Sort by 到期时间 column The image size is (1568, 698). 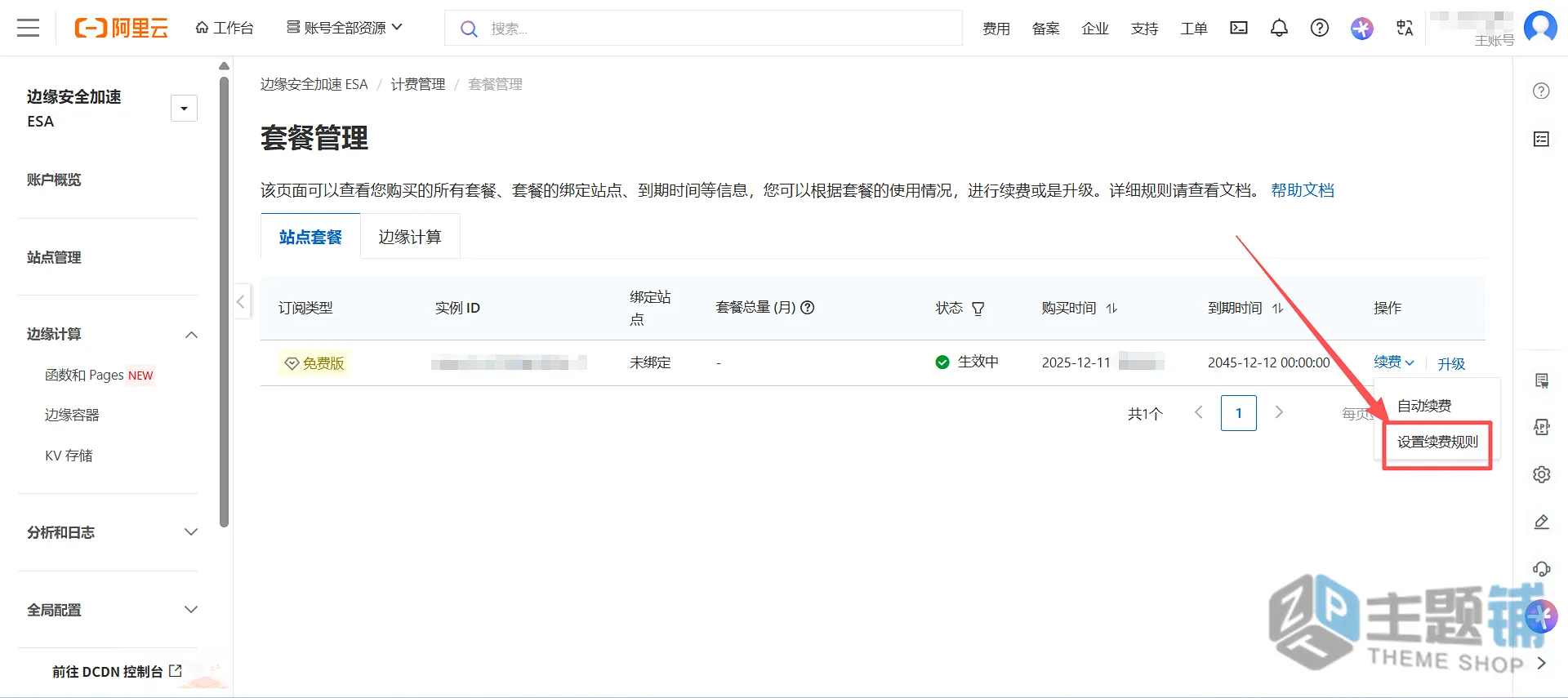(x=1277, y=309)
